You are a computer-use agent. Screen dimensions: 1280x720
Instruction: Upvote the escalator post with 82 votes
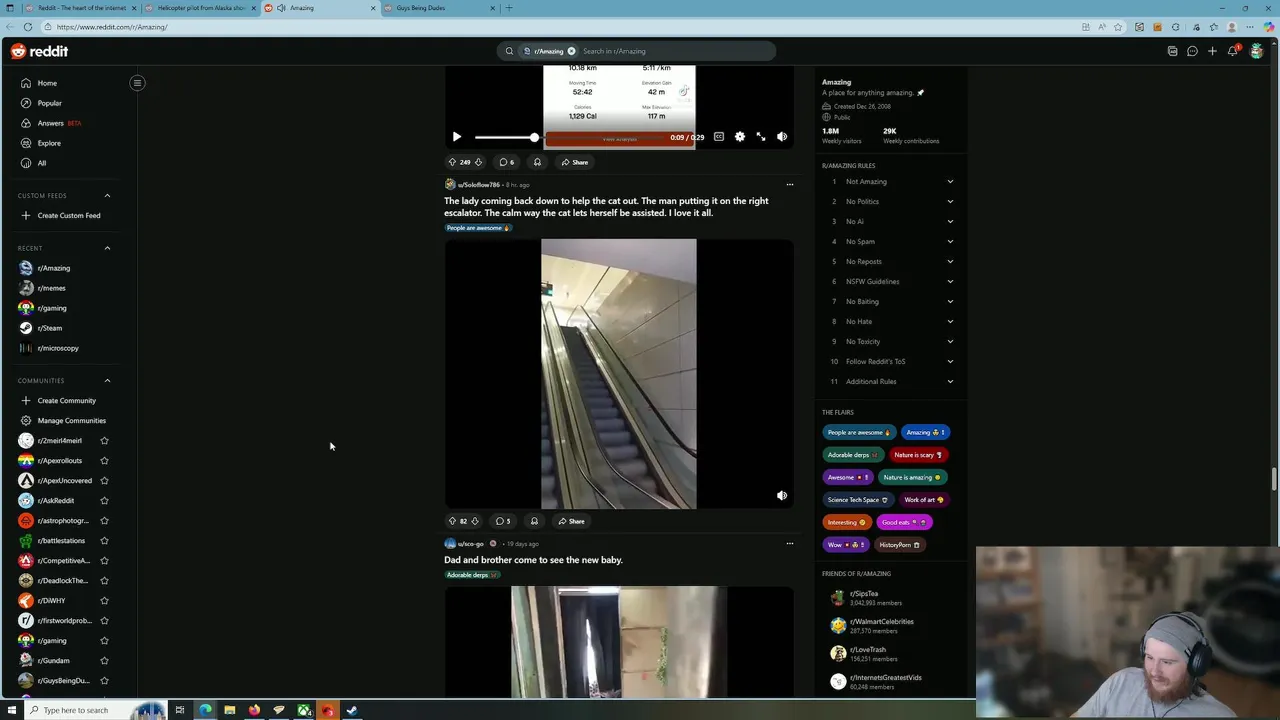452,521
